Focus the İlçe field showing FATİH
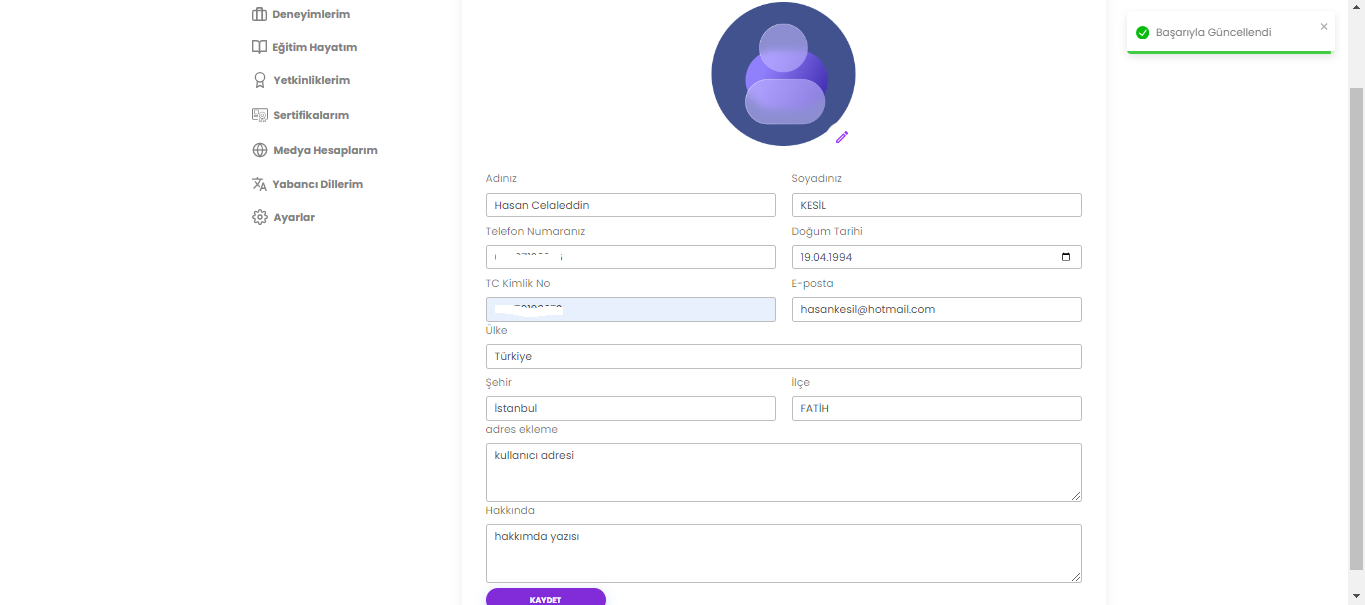The width and height of the screenshot is (1365, 605). [x=937, y=408]
